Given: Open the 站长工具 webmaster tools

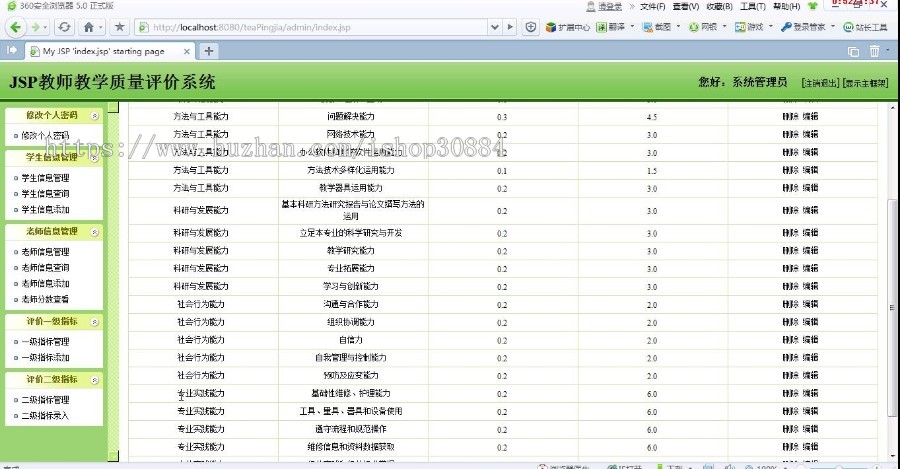Looking at the screenshot, I should [865, 27].
